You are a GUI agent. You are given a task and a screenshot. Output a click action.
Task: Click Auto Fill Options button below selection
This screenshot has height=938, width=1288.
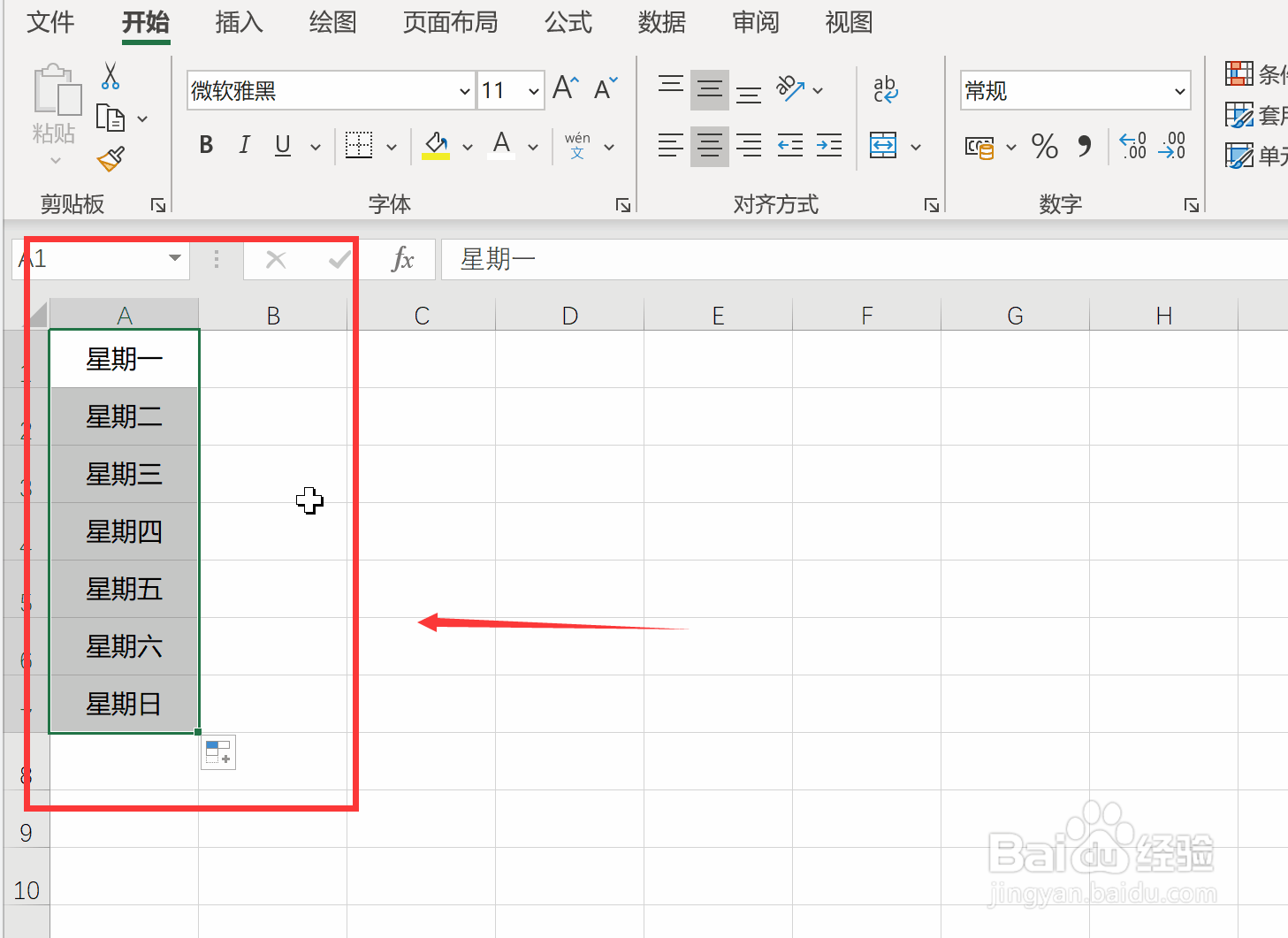pos(218,752)
